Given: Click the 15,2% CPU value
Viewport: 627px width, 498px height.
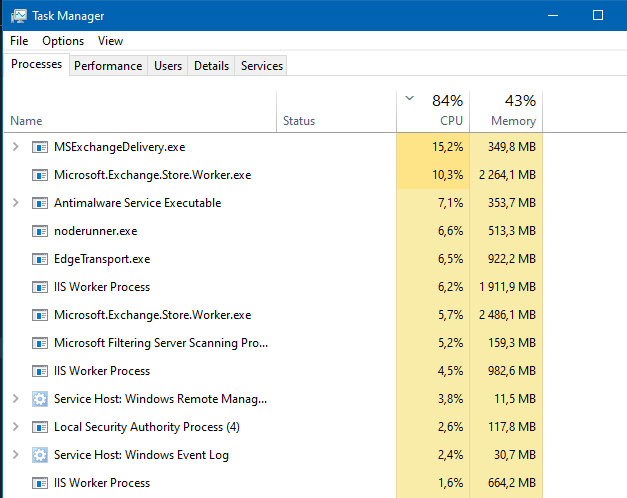Looking at the screenshot, I should click(447, 147).
